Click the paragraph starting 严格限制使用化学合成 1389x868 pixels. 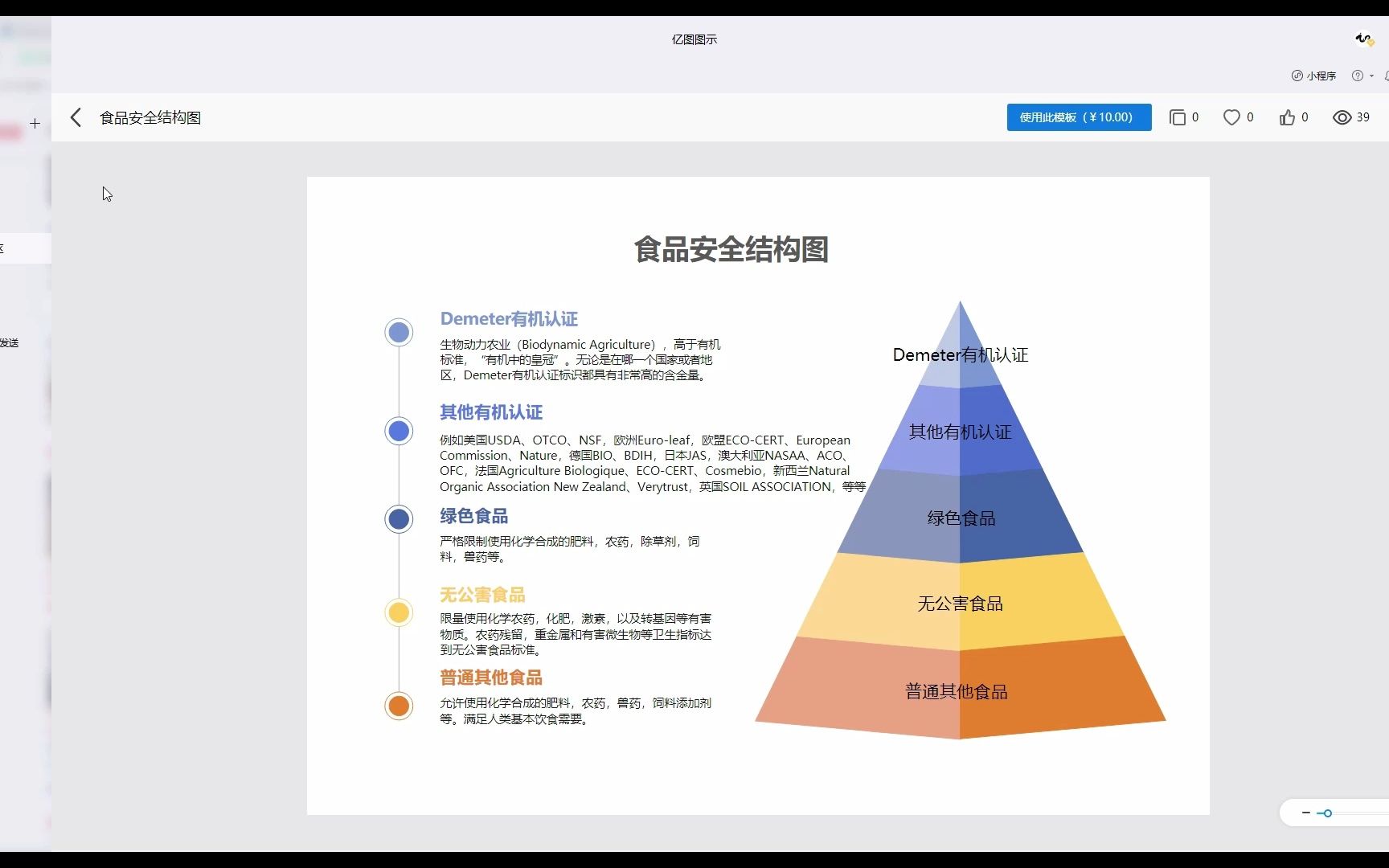570,549
